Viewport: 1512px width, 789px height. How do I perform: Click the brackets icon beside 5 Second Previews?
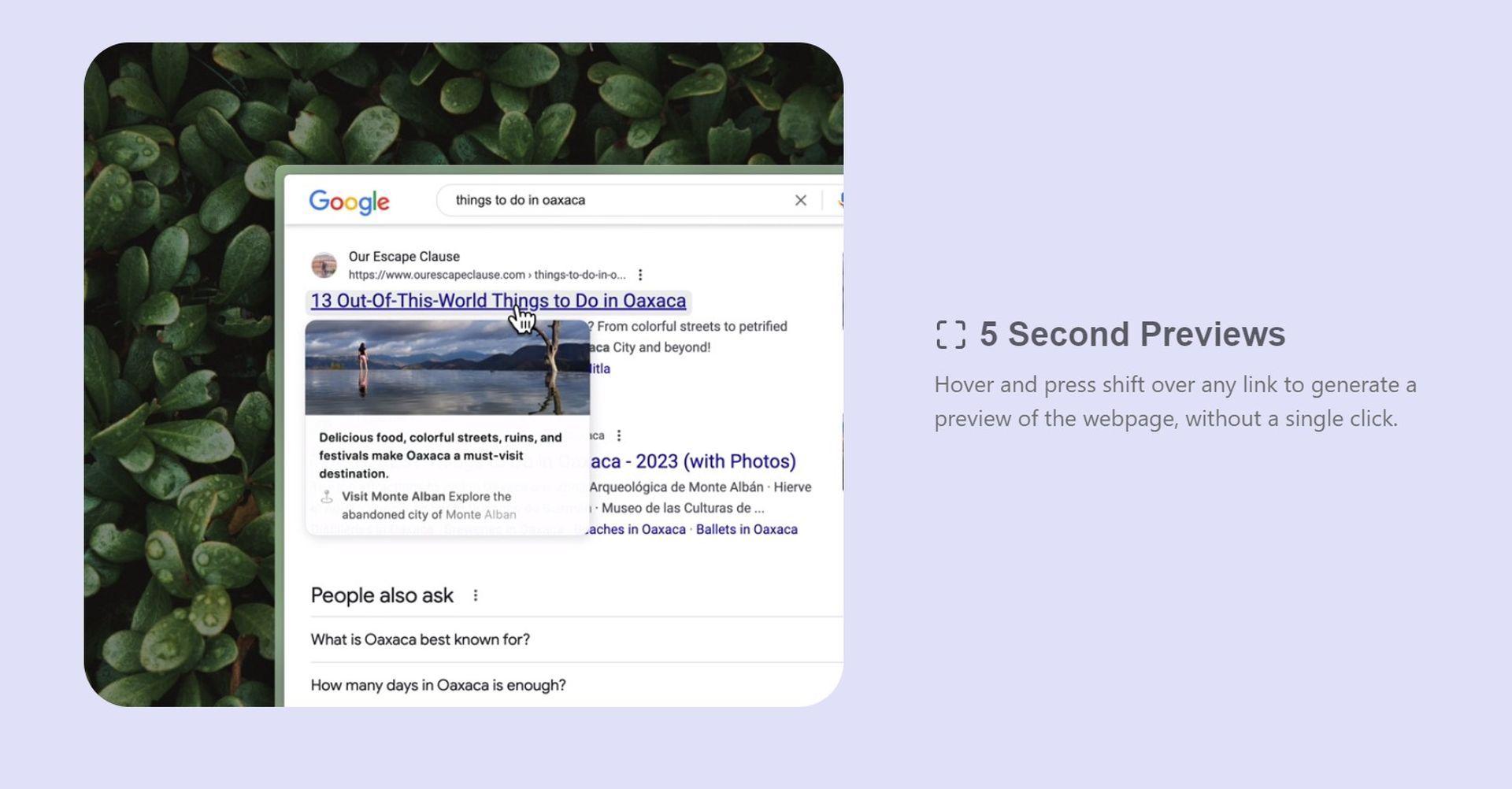pos(951,335)
